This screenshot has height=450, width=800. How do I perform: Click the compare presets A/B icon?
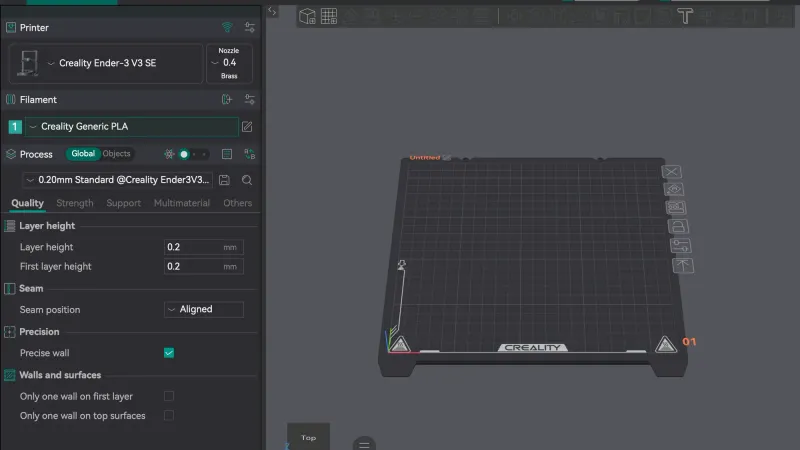[249, 154]
